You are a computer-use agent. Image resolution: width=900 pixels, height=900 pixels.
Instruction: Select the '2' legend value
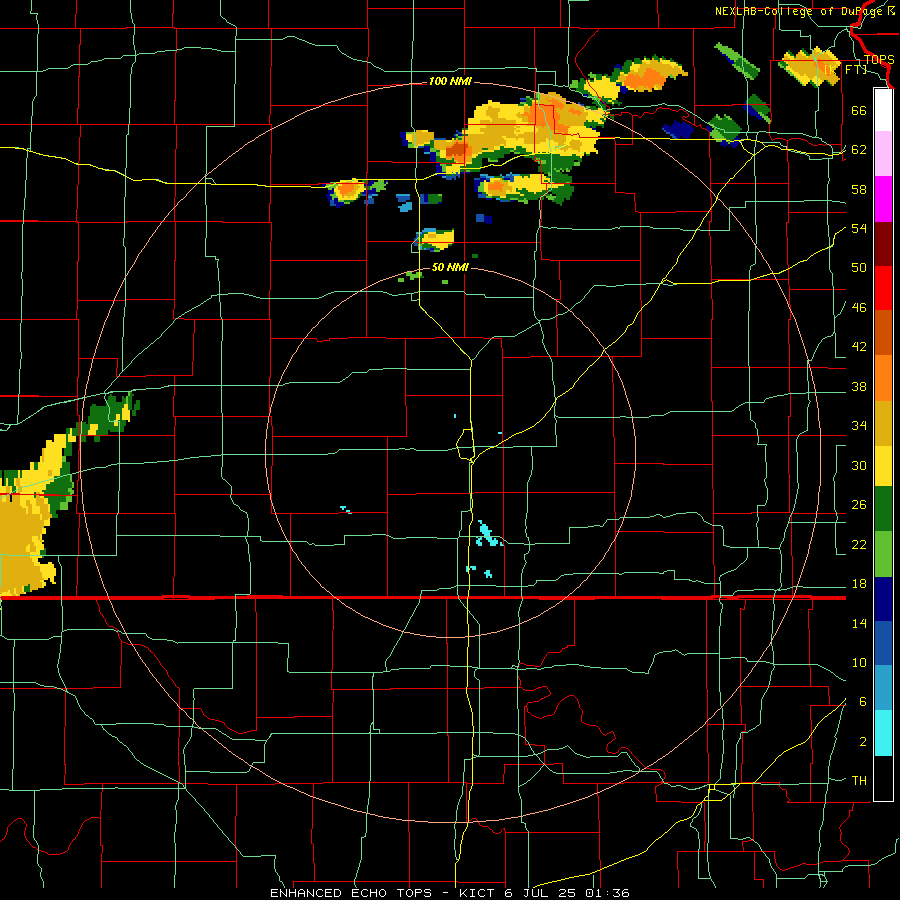(x=863, y=742)
